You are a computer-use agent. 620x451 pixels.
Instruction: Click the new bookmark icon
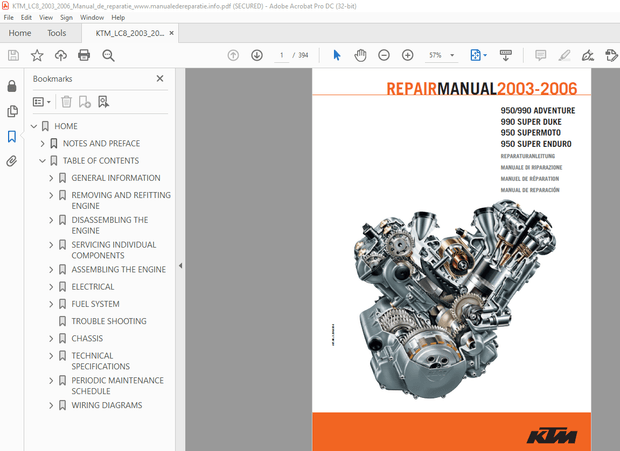tap(85, 102)
